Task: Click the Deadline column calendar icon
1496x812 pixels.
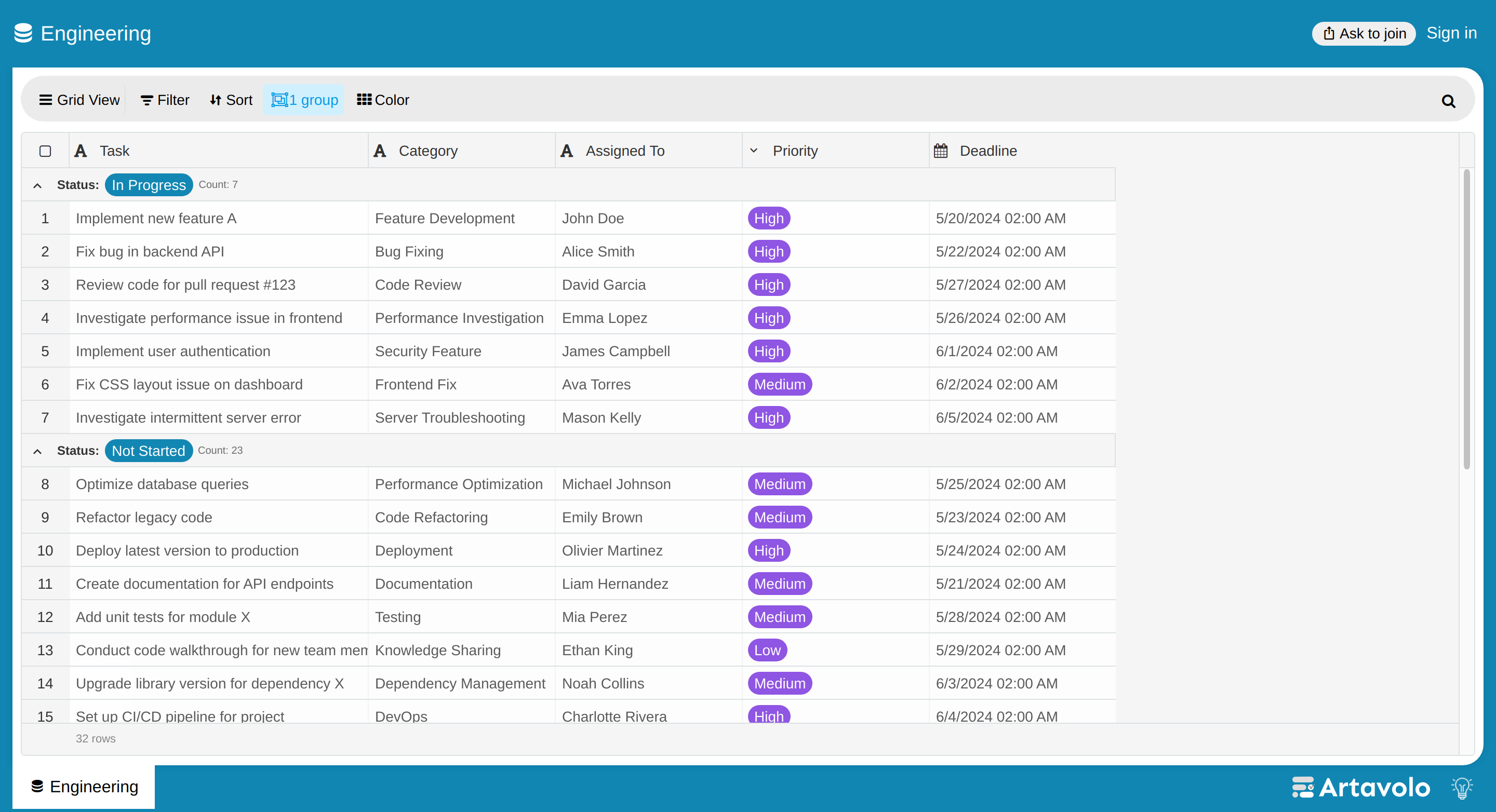Action: coord(940,151)
